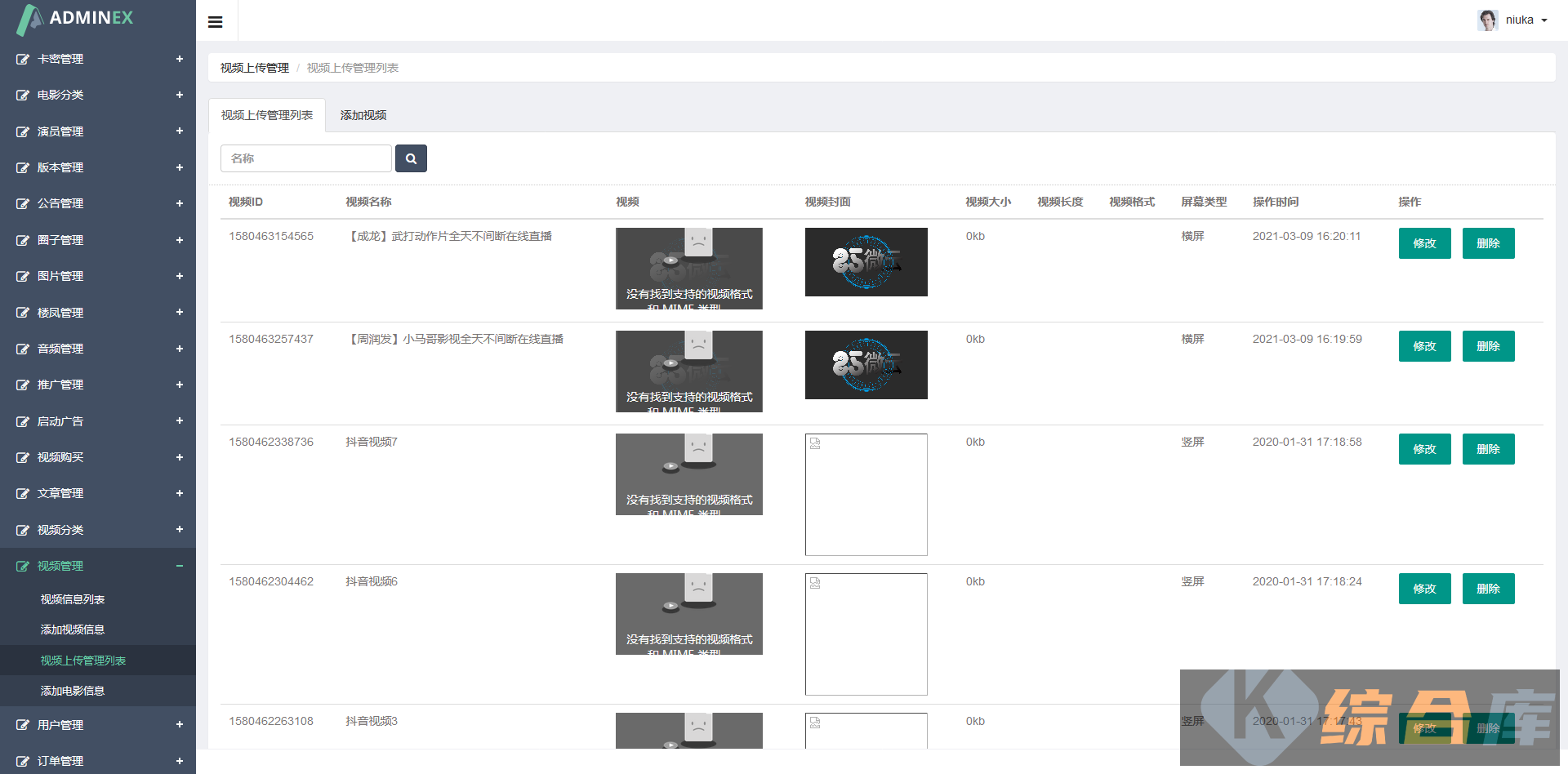Click edit icon beside 版本管理
This screenshot has height=774, width=1568.
pos(23,167)
